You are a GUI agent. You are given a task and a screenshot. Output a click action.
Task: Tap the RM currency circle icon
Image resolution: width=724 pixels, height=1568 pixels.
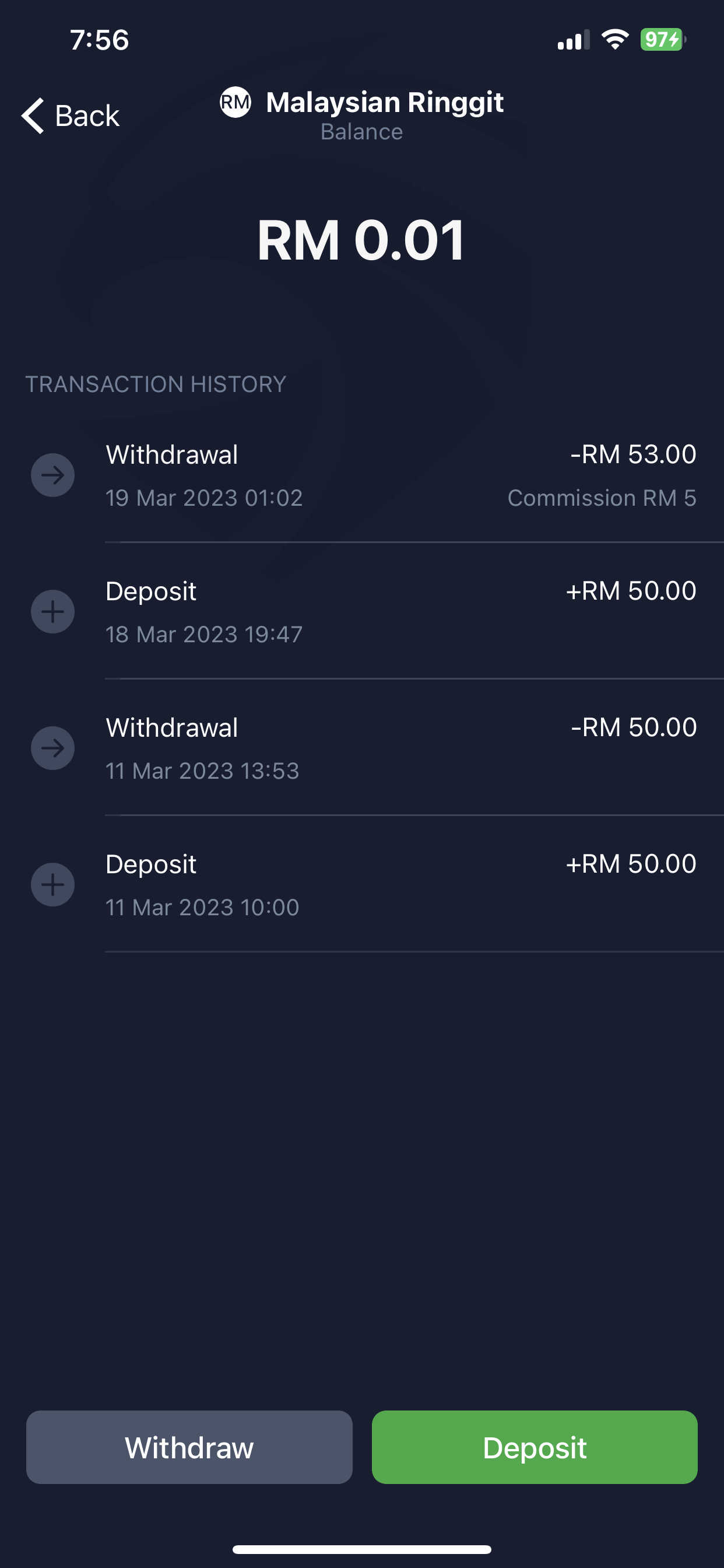[x=235, y=102]
